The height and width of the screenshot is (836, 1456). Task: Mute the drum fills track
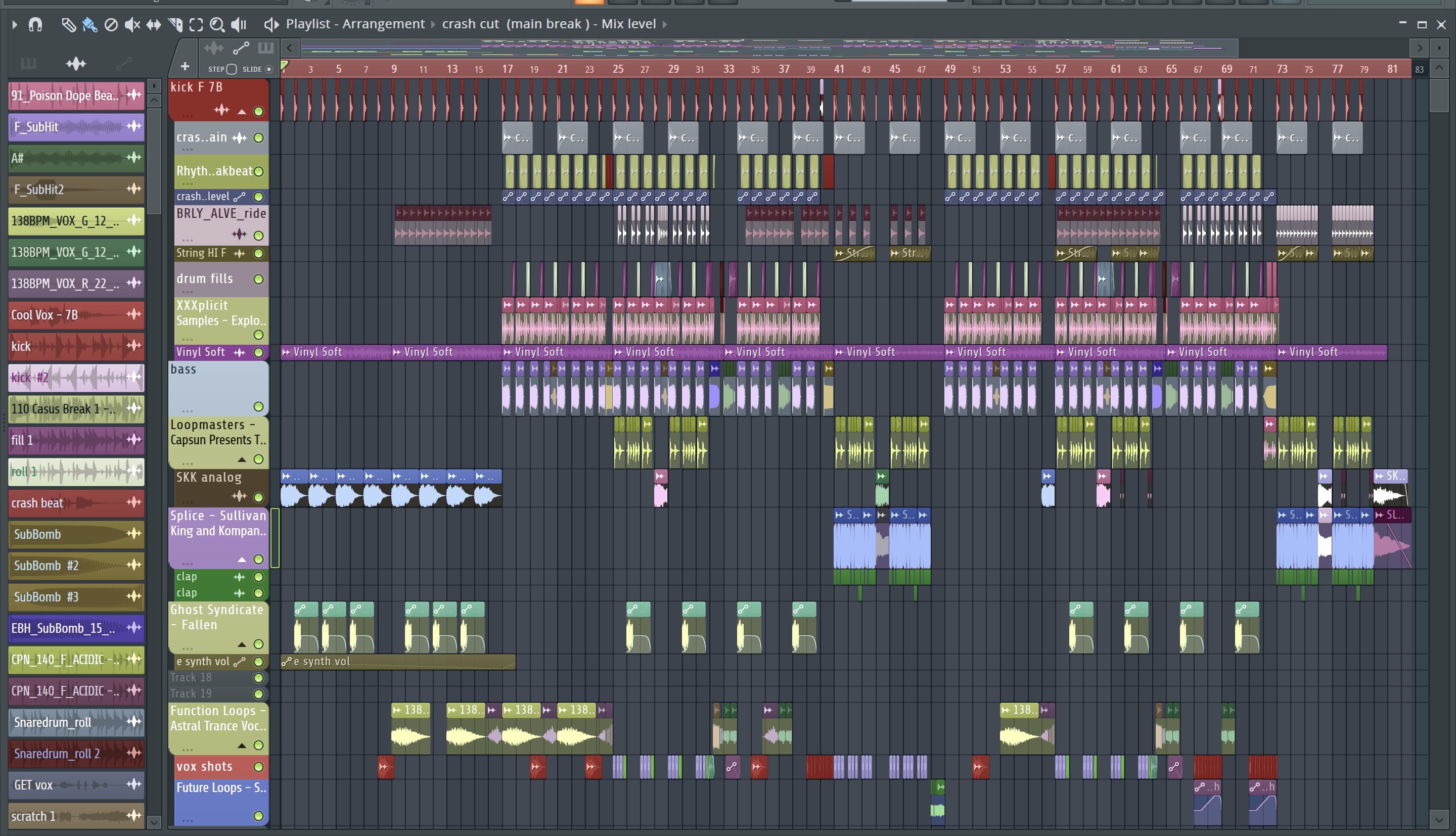258,279
